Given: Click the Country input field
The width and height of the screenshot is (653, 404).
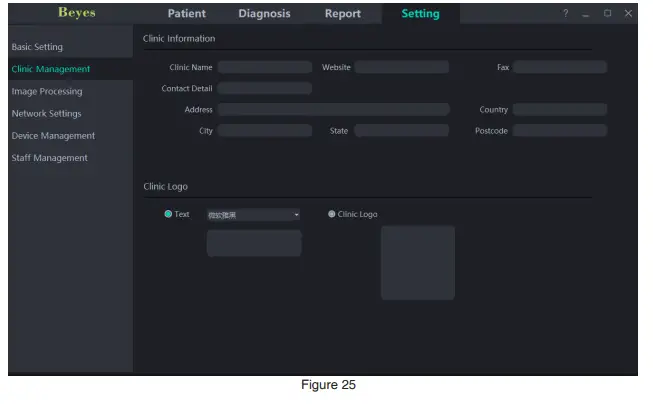Looking at the screenshot, I should [560, 110].
